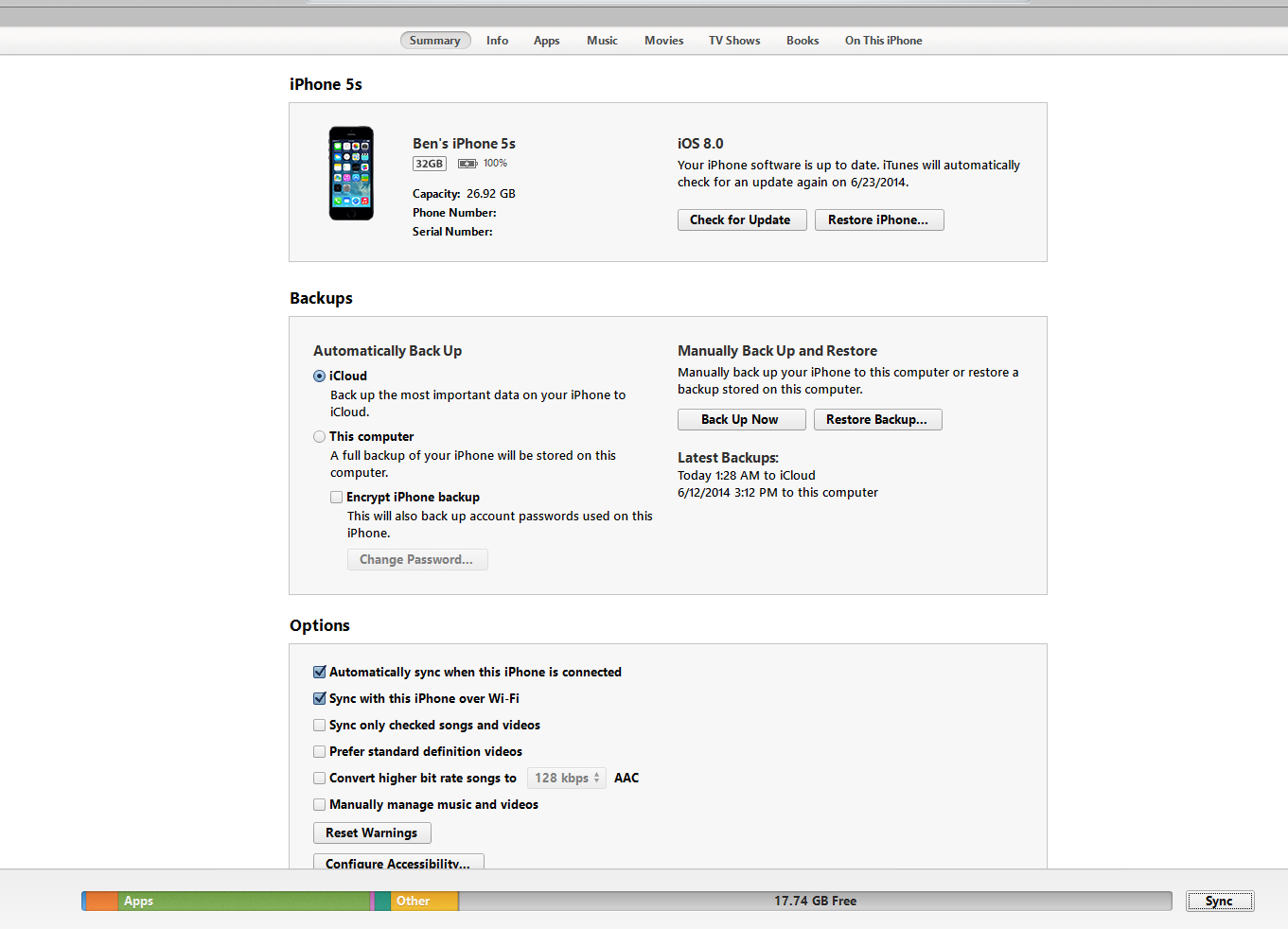Click the AAC format label
This screenshot has height=929, width=1288.
[x=626, y=778]
